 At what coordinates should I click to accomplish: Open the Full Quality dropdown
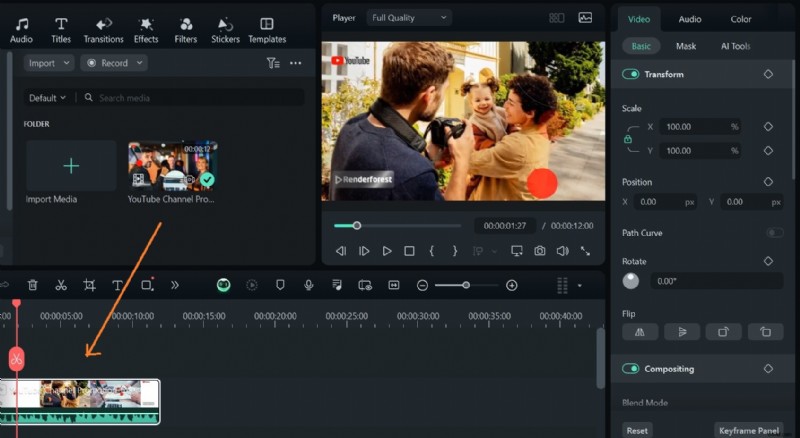click(410, 18)
